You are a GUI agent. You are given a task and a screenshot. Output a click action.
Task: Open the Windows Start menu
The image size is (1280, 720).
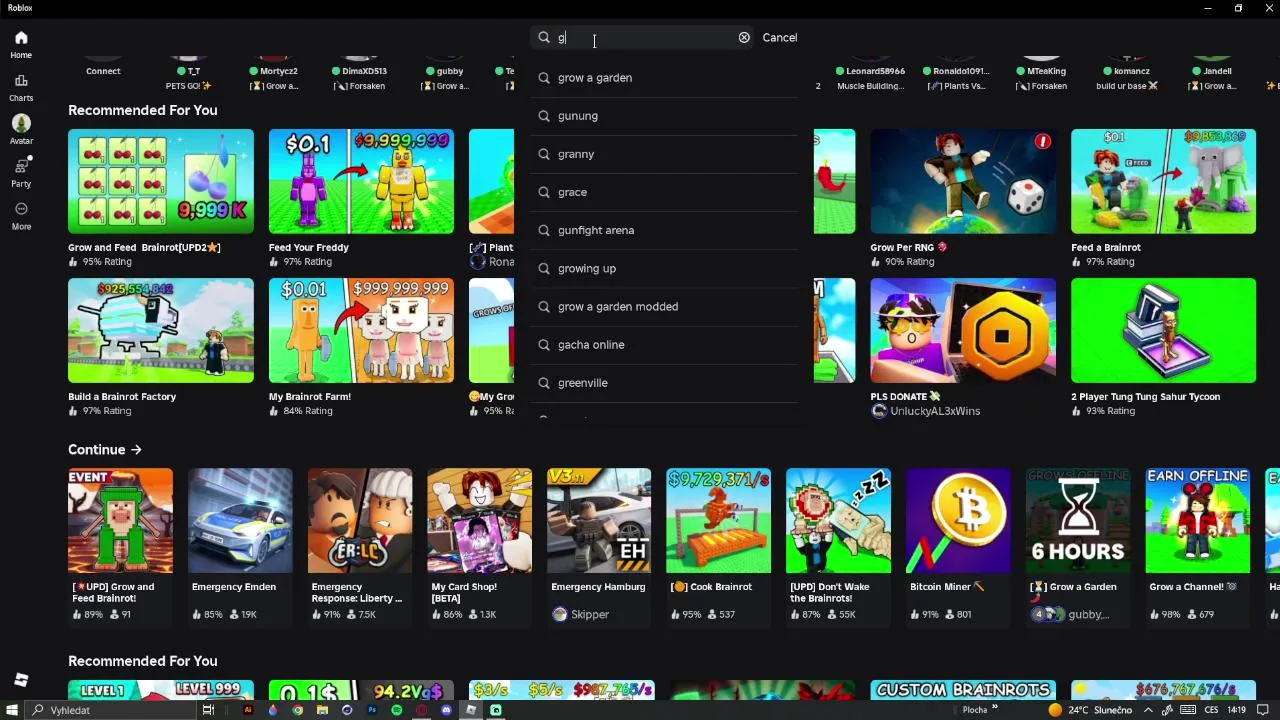click(x=10, y=710)
